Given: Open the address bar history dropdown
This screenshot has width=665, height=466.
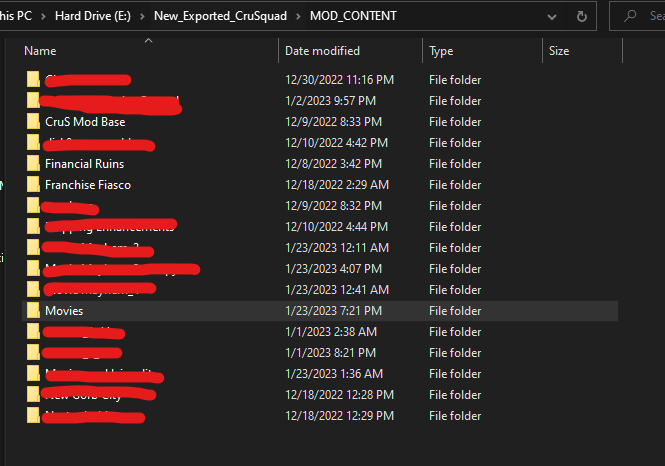Looking at the screenshot, I should [x=550, y=16].
